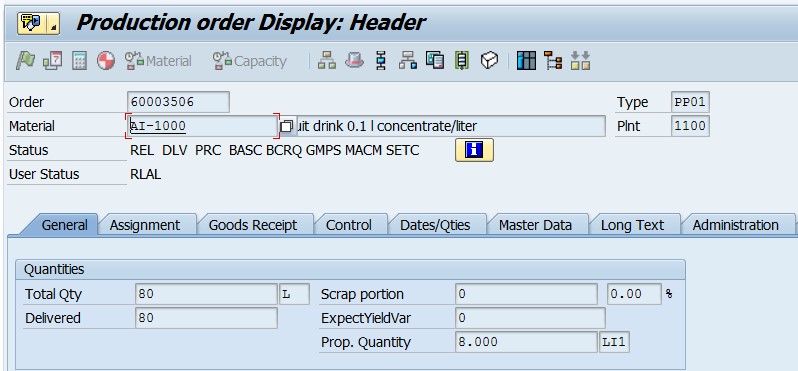The width and height of the screenshot is (798, 371).
Task: Click the material search help button
Action: pos(287,126)
